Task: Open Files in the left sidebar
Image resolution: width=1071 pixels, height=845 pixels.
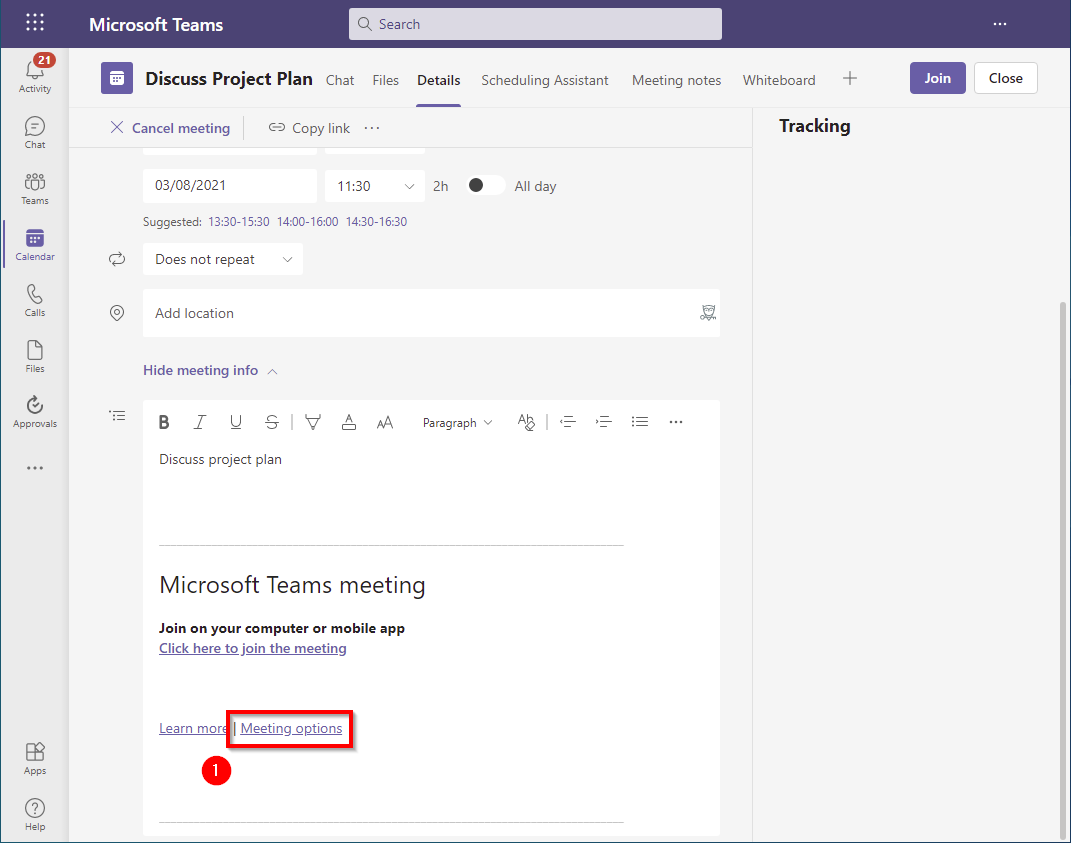Action: [35, 357]
